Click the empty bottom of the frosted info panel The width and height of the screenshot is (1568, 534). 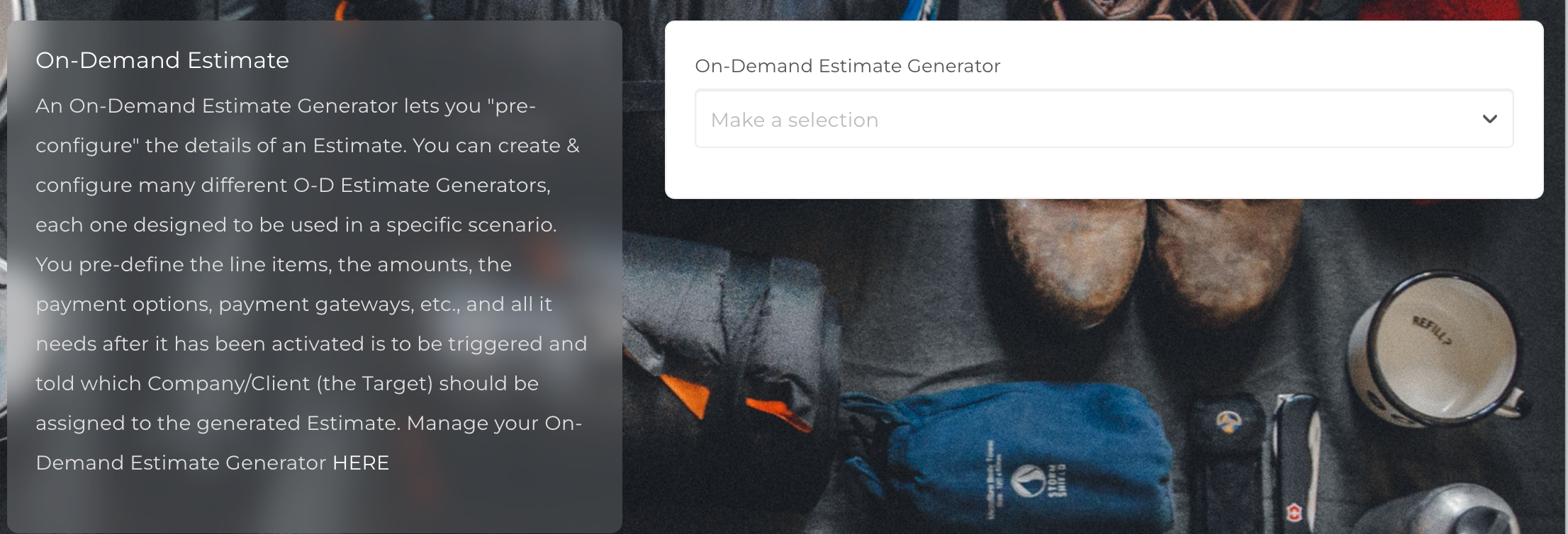pos(314,504)
